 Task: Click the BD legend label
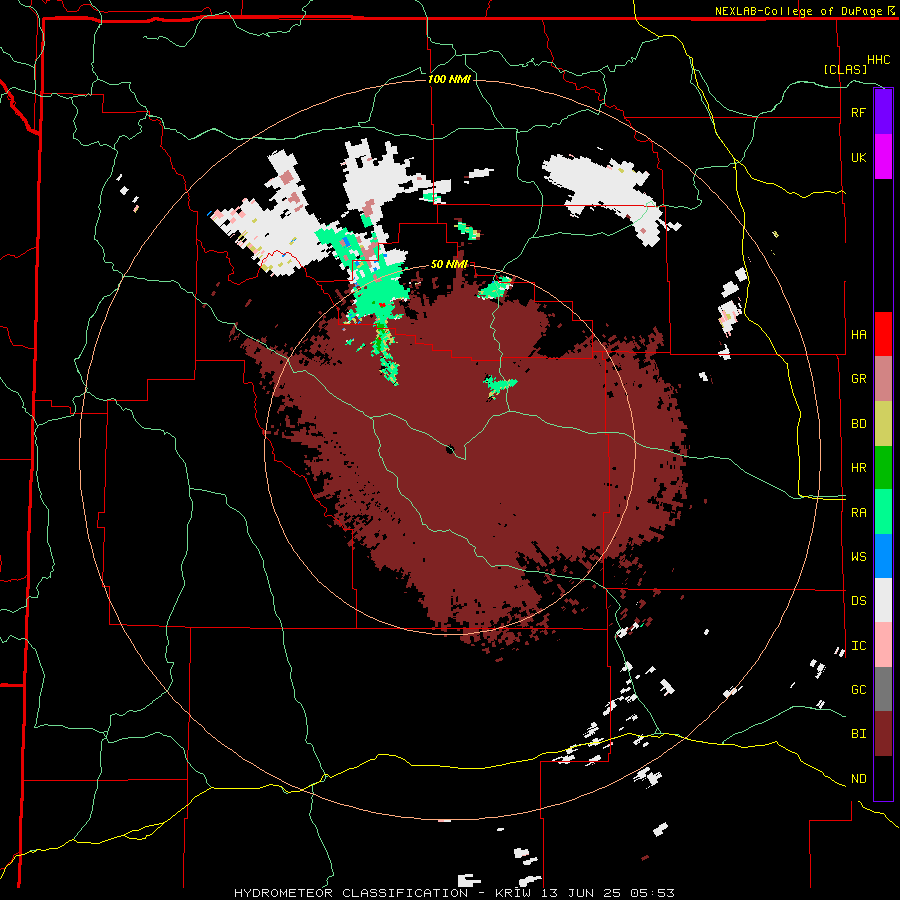click(858, 424)
